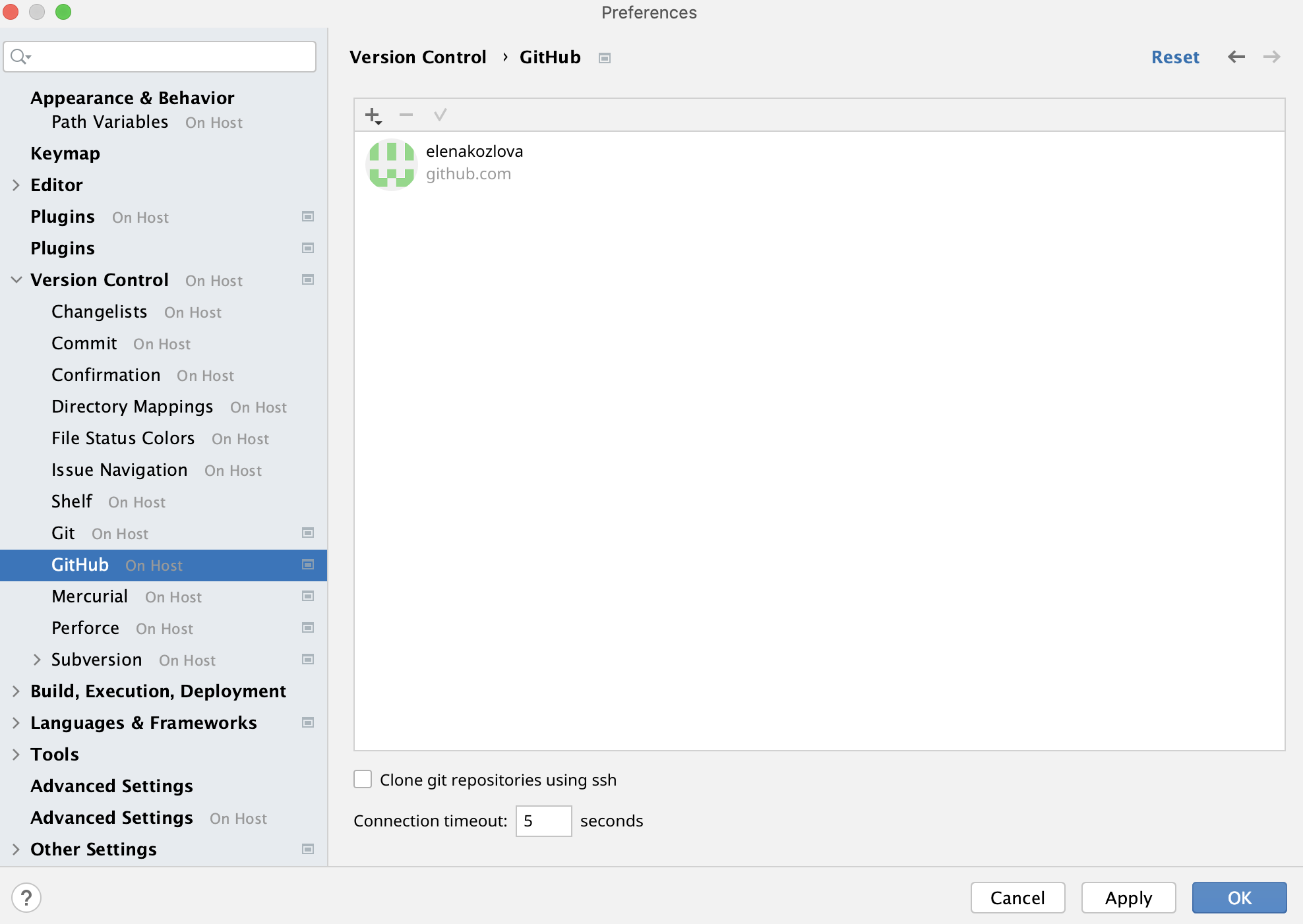1303x924 pixels.
Task: Expand the Editor section
Action: 16,185
